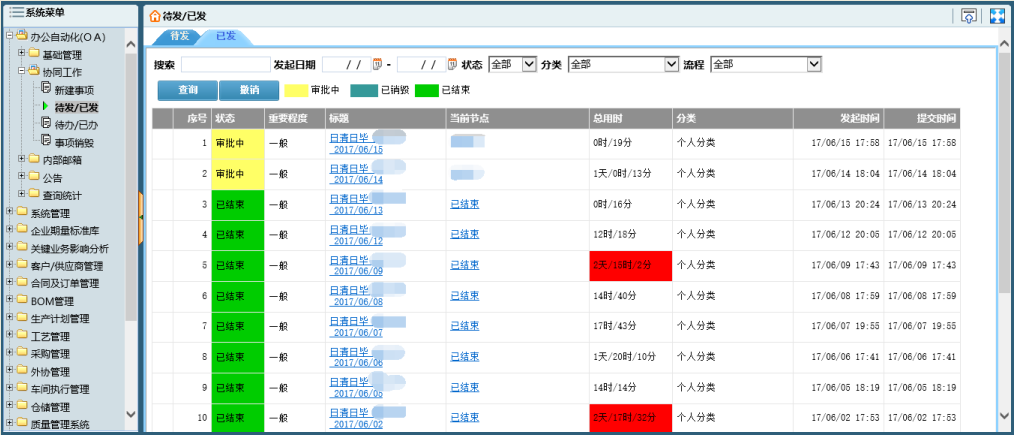The height and width of the screenshot is (435, 1014).
Task: Open the end date calendar picker icon
Action: click(x=452, y=64)
